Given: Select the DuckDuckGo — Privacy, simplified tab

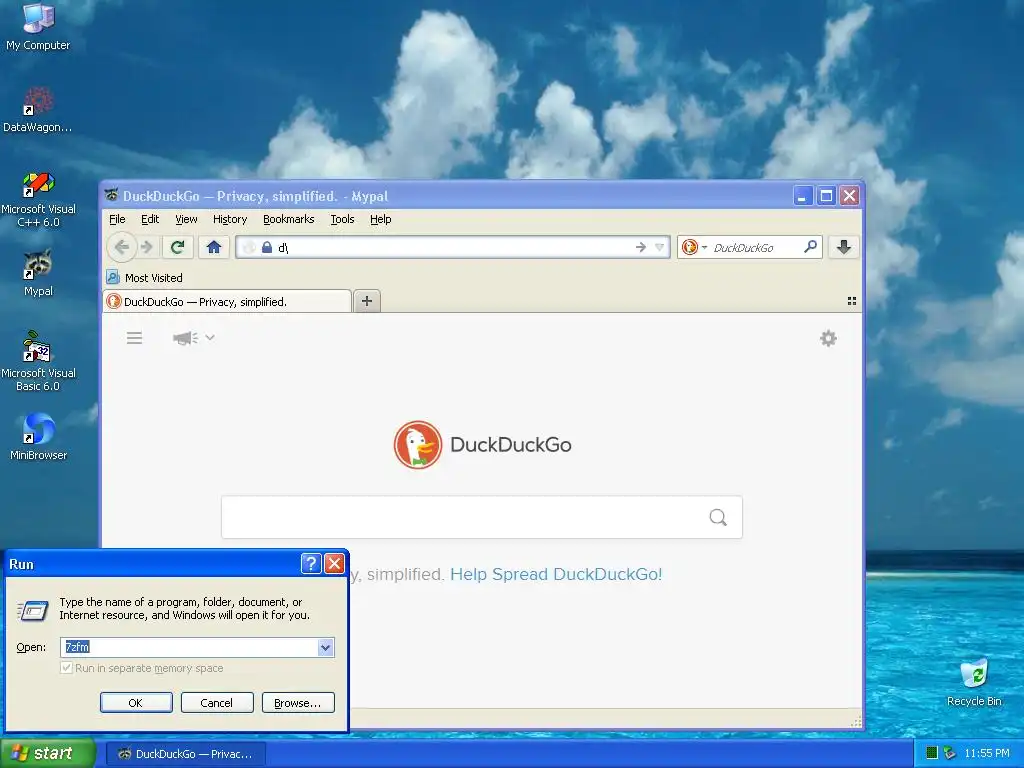Looking at the screenshot, I should pos(227,301).
